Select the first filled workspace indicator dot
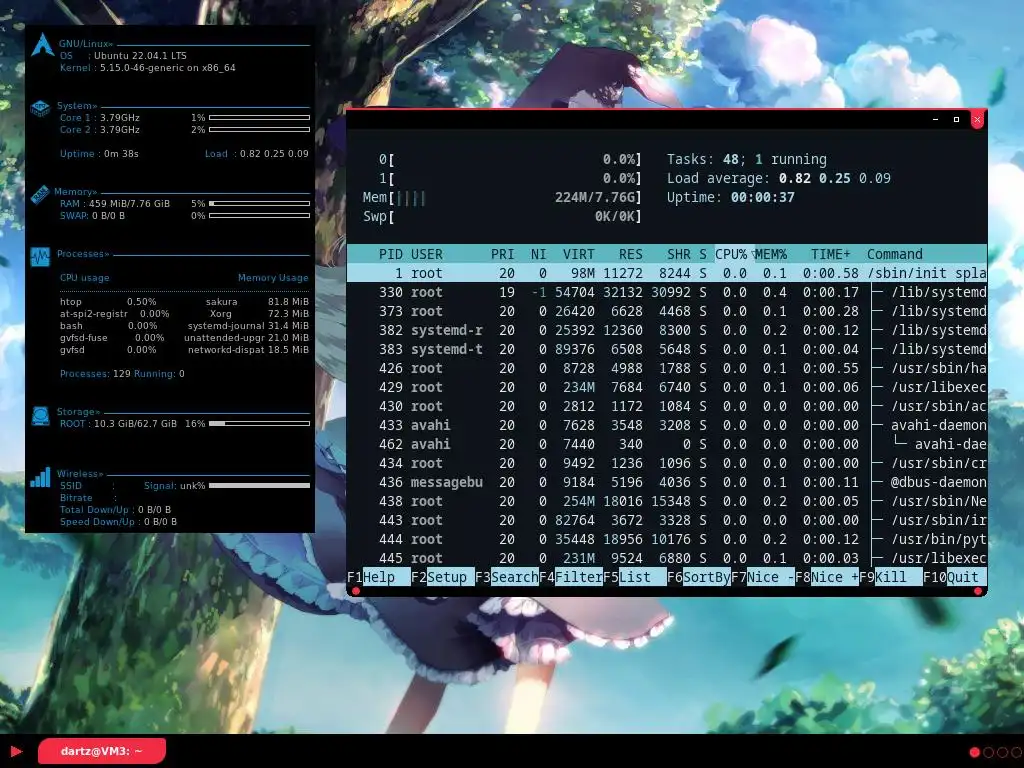 (974, 752)
